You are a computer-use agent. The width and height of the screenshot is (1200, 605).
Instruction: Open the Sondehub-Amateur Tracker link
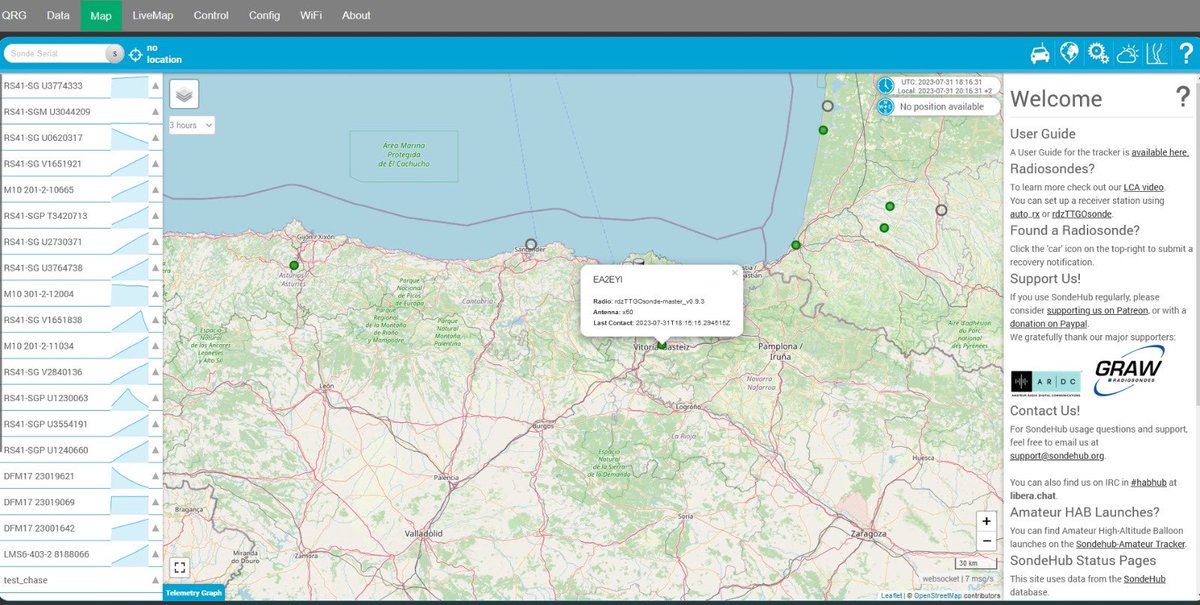tap(1130, 544)
